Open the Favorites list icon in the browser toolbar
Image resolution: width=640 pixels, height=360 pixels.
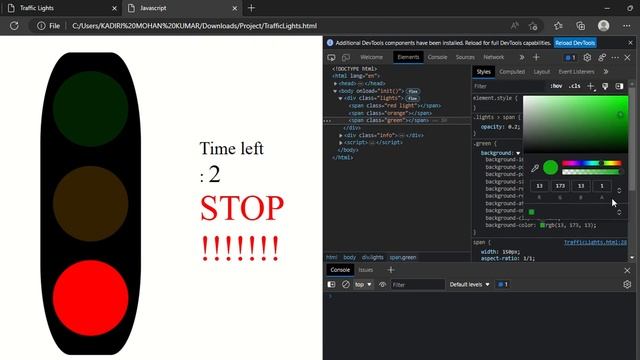[558, 26]
